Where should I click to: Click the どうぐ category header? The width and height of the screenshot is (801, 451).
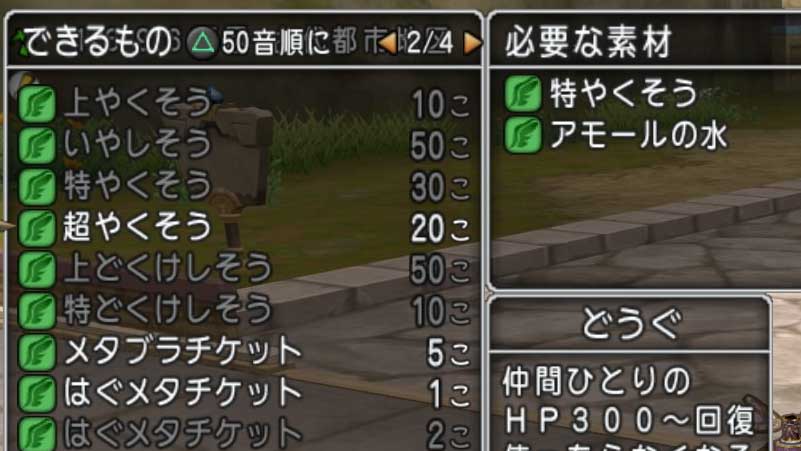click(631, 324)
